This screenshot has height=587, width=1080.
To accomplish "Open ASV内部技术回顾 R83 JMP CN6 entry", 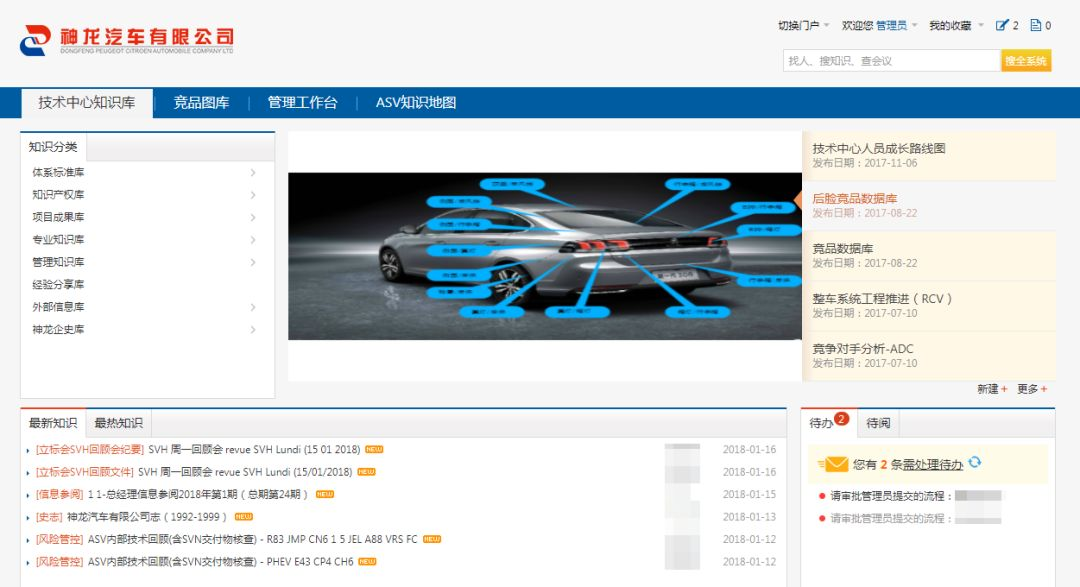I will click(253, 539).
